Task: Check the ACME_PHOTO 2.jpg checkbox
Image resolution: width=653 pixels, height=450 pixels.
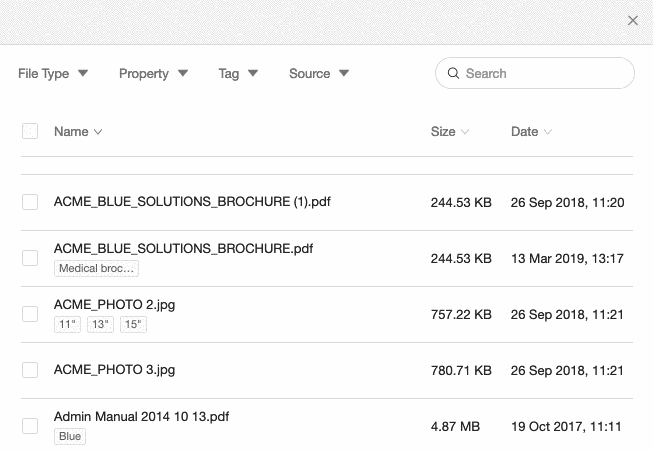Action: 30,314
